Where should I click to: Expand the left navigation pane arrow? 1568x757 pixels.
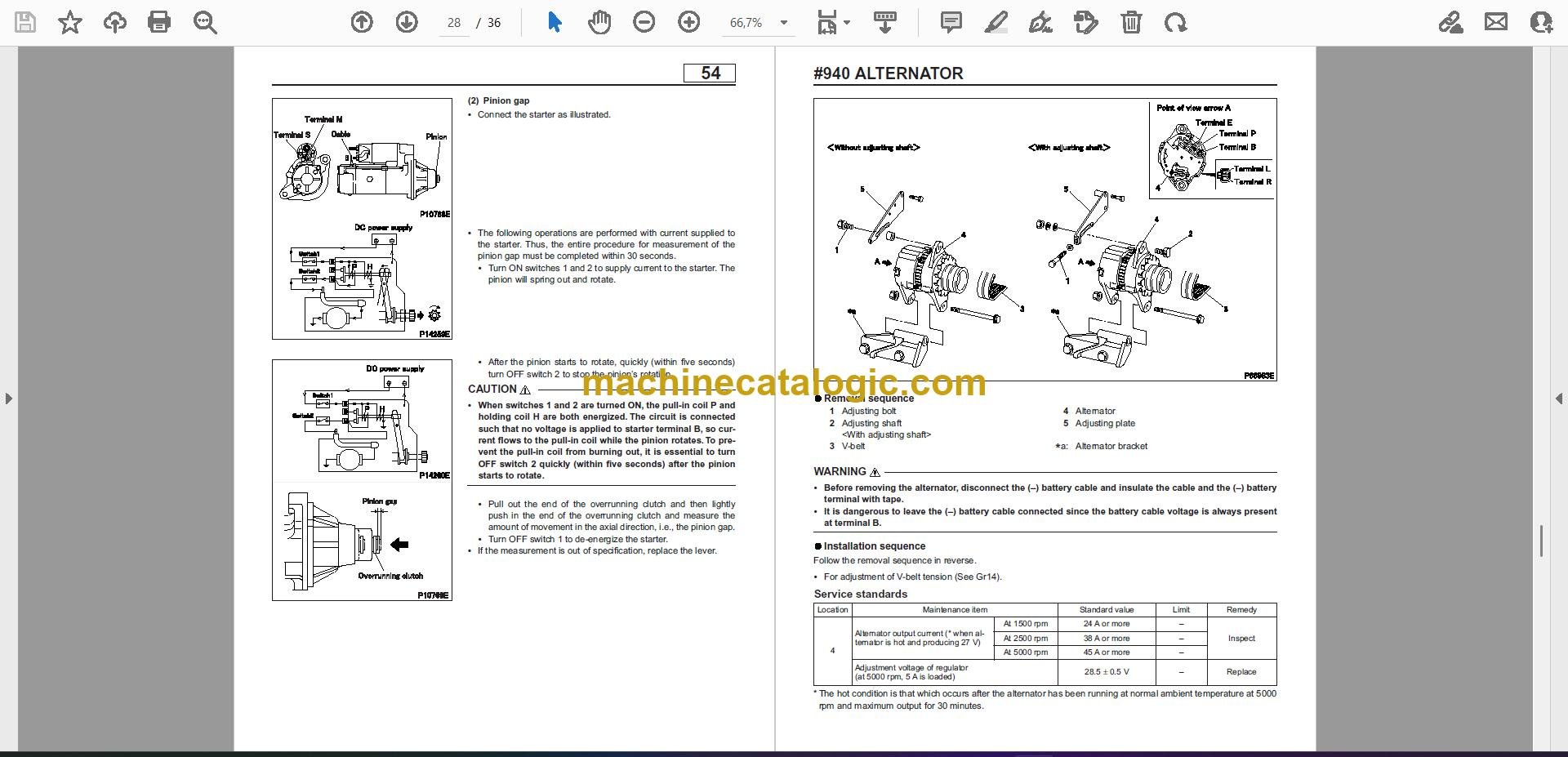(8, 399)
